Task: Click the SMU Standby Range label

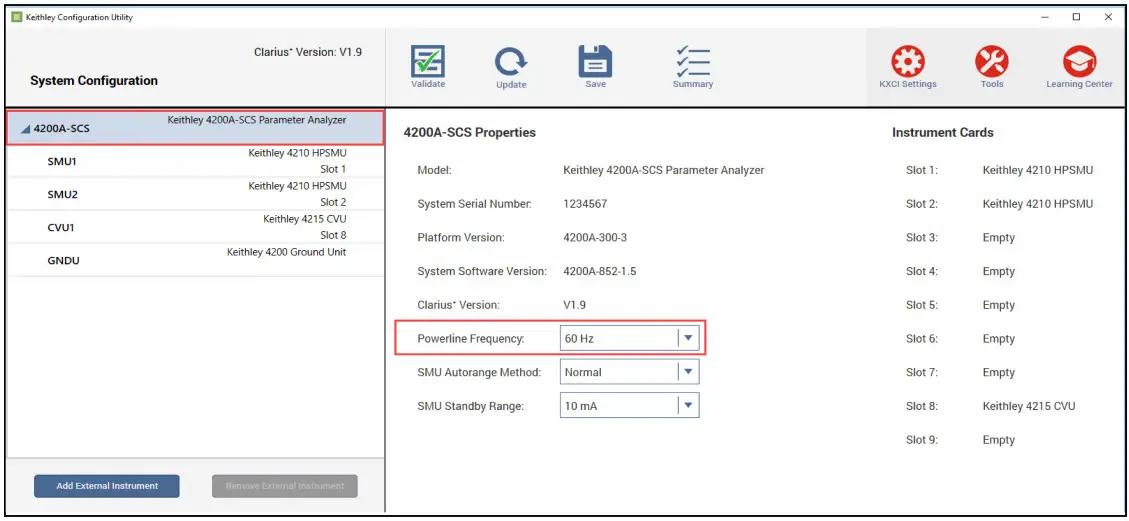Action: click(471, 406)
